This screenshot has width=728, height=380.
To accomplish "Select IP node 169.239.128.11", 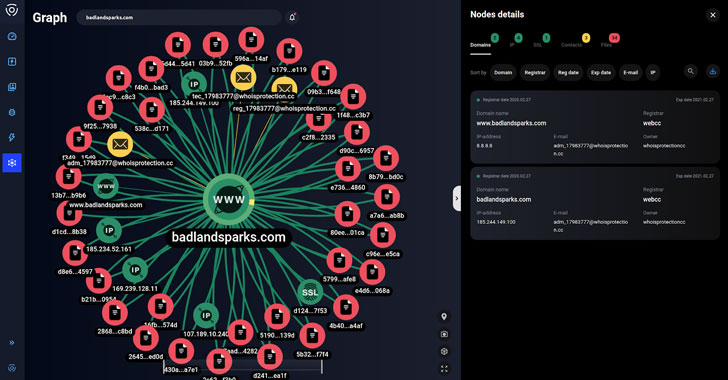I will click(135, 269).
